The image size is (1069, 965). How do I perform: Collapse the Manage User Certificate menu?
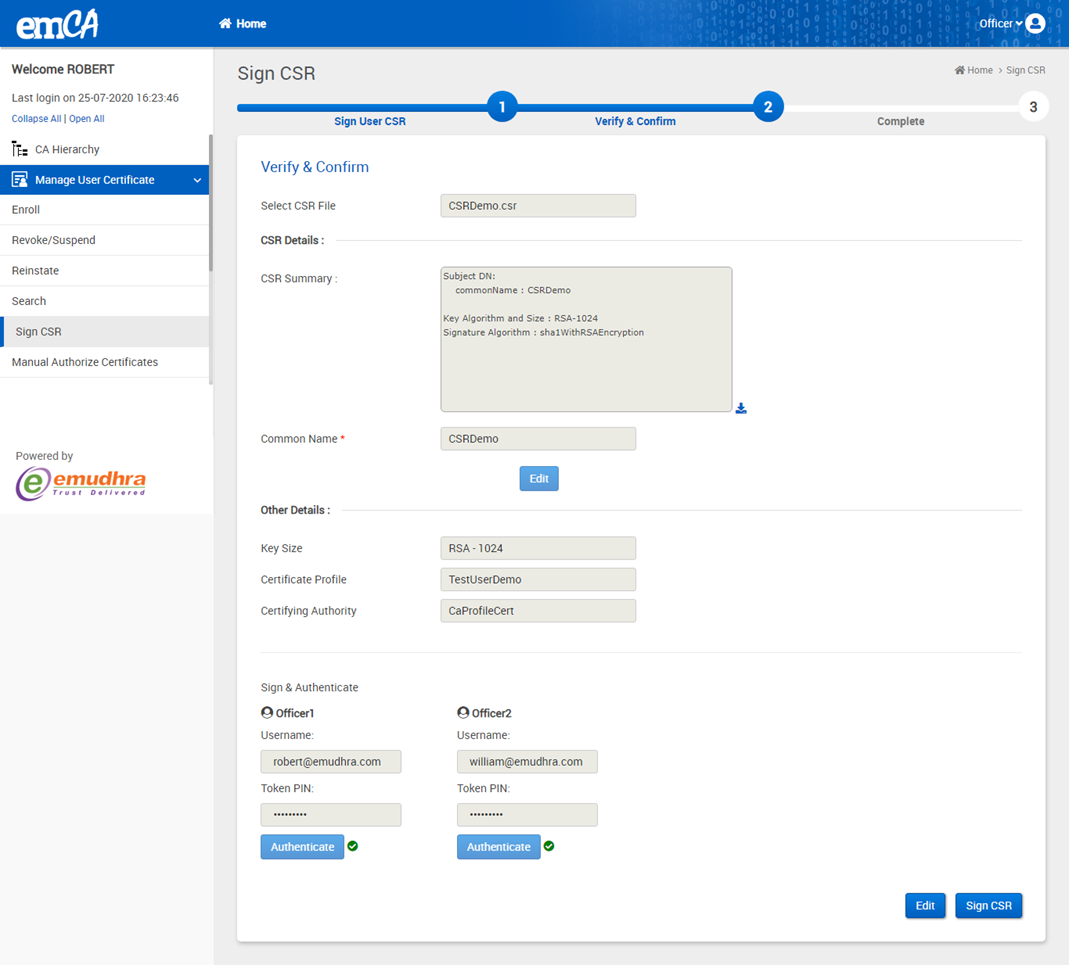pos(197,180)
